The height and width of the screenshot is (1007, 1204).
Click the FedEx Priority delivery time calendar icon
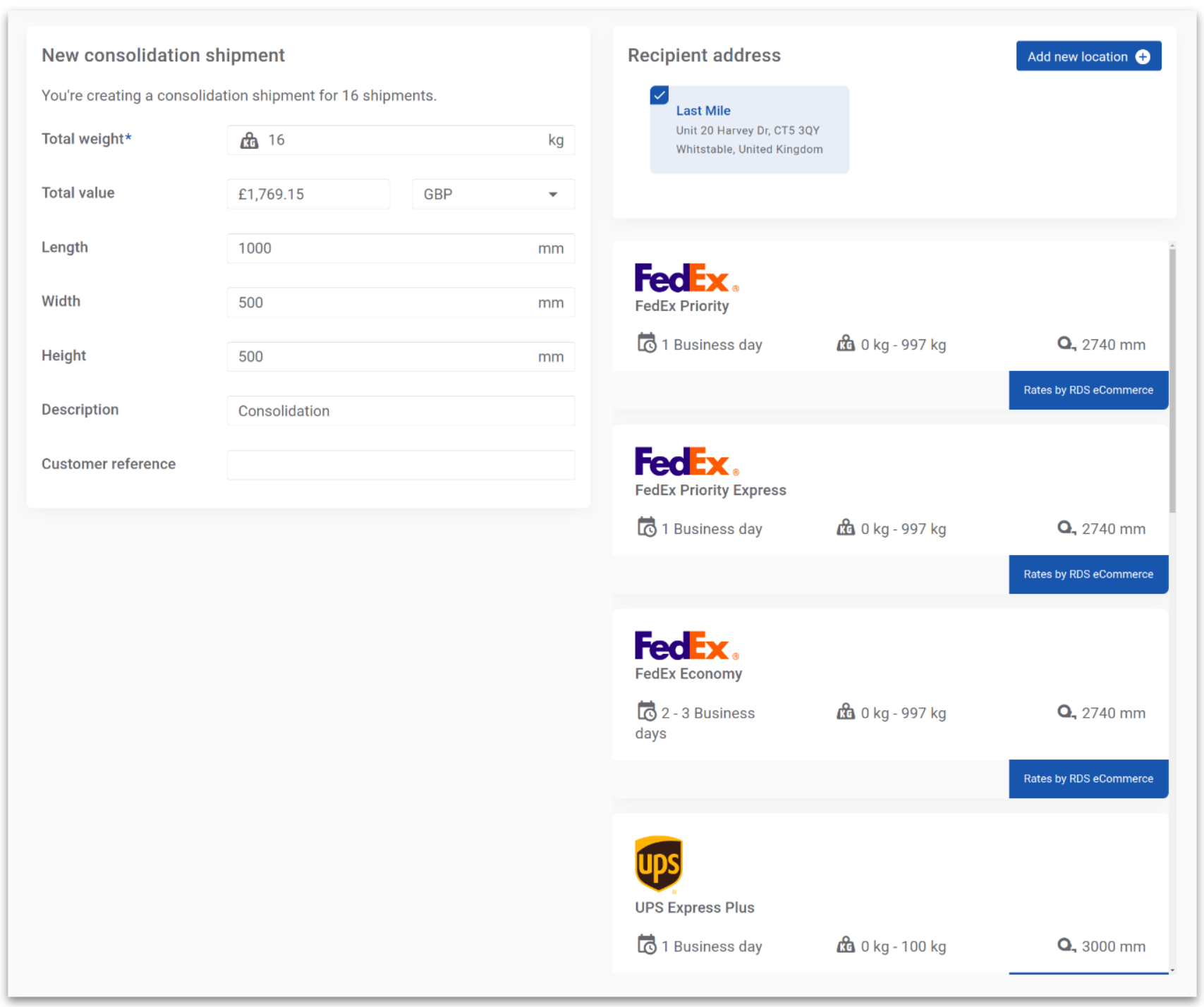[x=646, y=343]
